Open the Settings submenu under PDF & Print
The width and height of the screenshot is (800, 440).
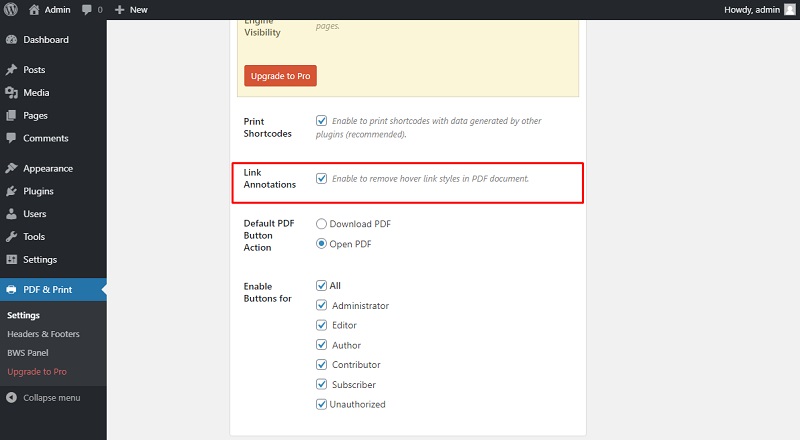(x=23, y=315)
